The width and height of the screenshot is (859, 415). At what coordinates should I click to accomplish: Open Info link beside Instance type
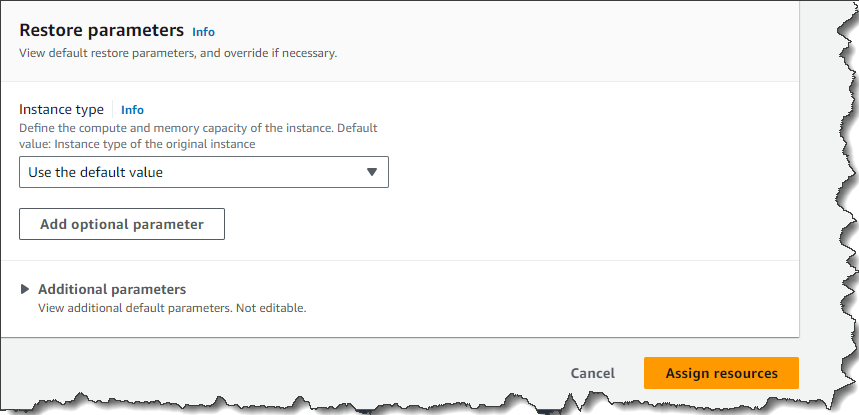point(132,109)
